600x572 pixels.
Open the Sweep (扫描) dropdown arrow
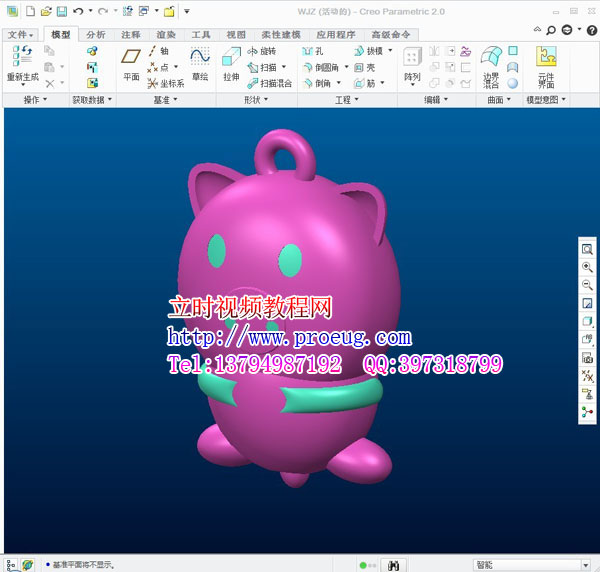284,67
